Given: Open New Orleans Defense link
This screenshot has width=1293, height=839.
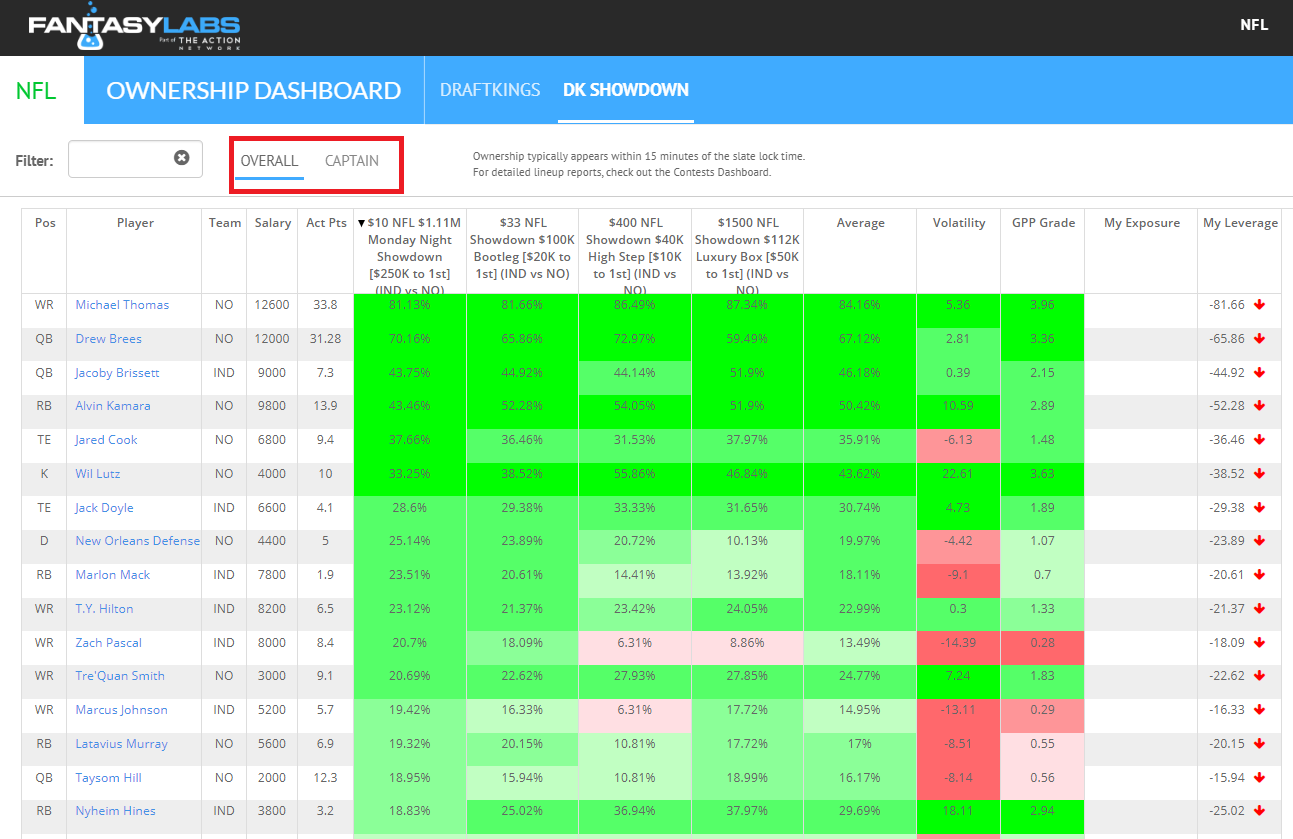Looking at the screenshot, I should (137, 541).
